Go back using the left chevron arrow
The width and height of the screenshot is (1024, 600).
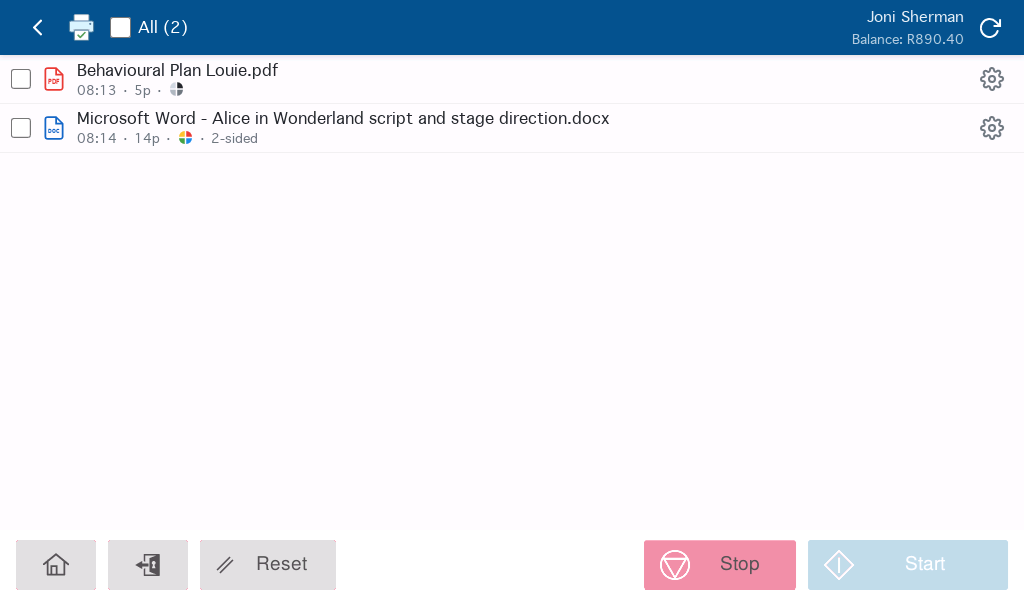[38, 27]
